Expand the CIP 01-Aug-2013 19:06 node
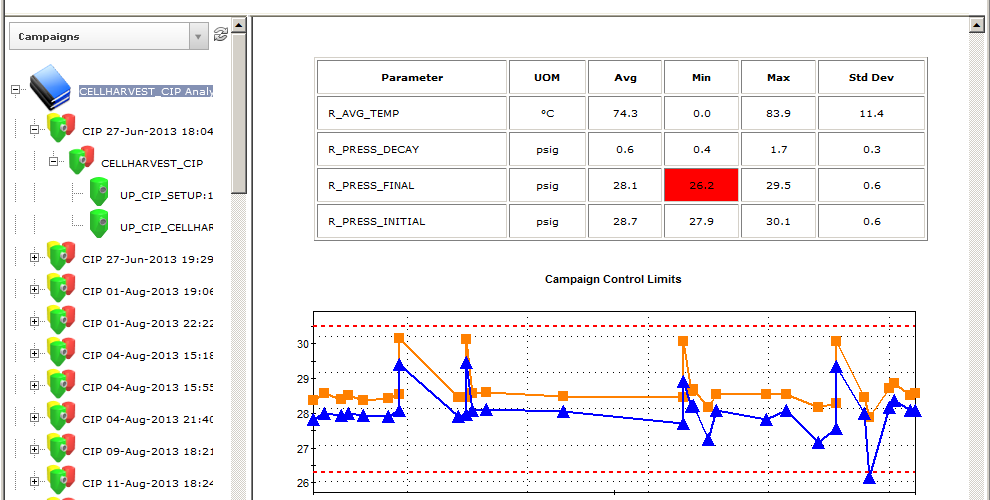 [x=34, y=289]
